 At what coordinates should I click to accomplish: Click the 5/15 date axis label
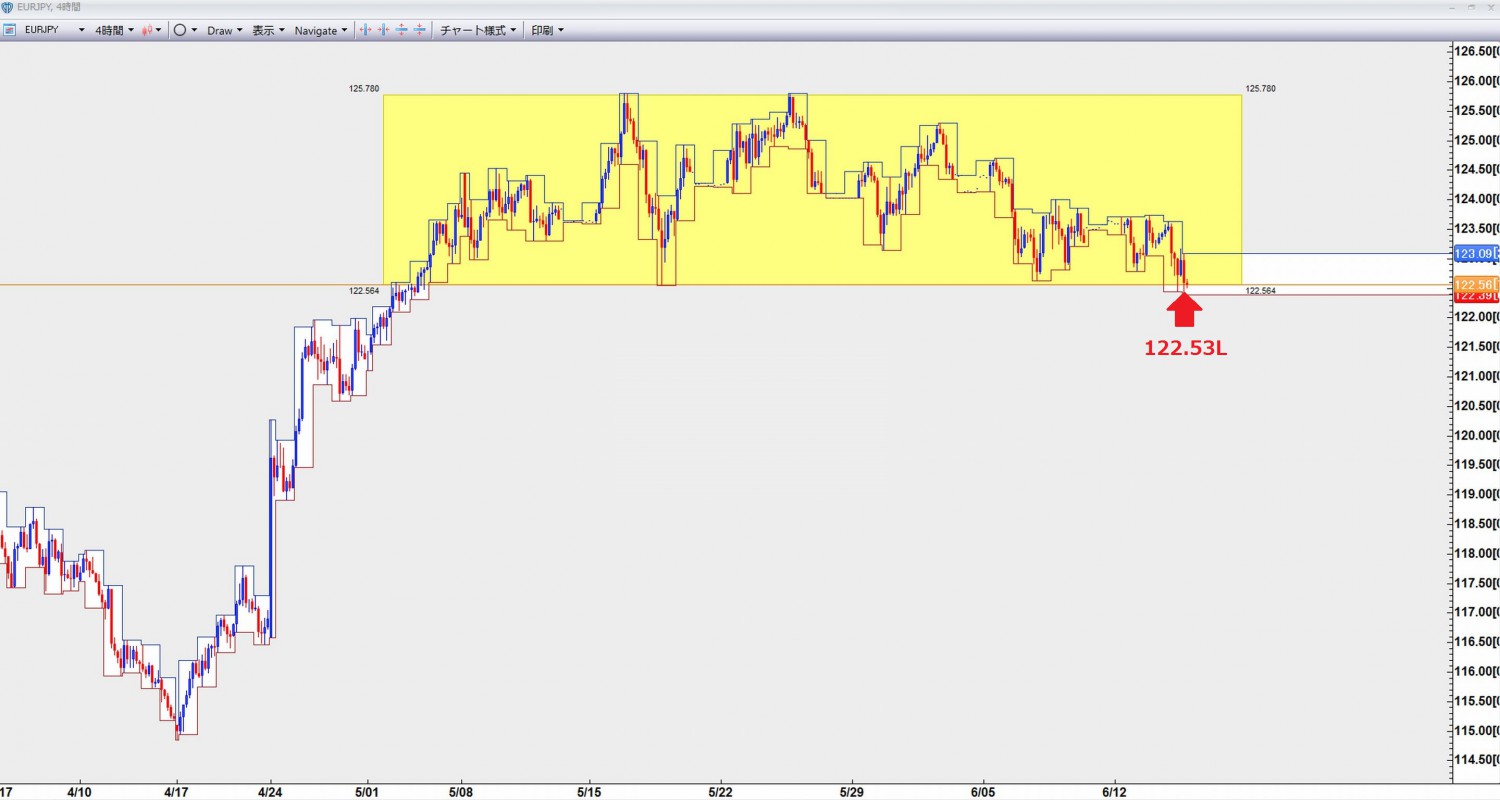[590, 792]
